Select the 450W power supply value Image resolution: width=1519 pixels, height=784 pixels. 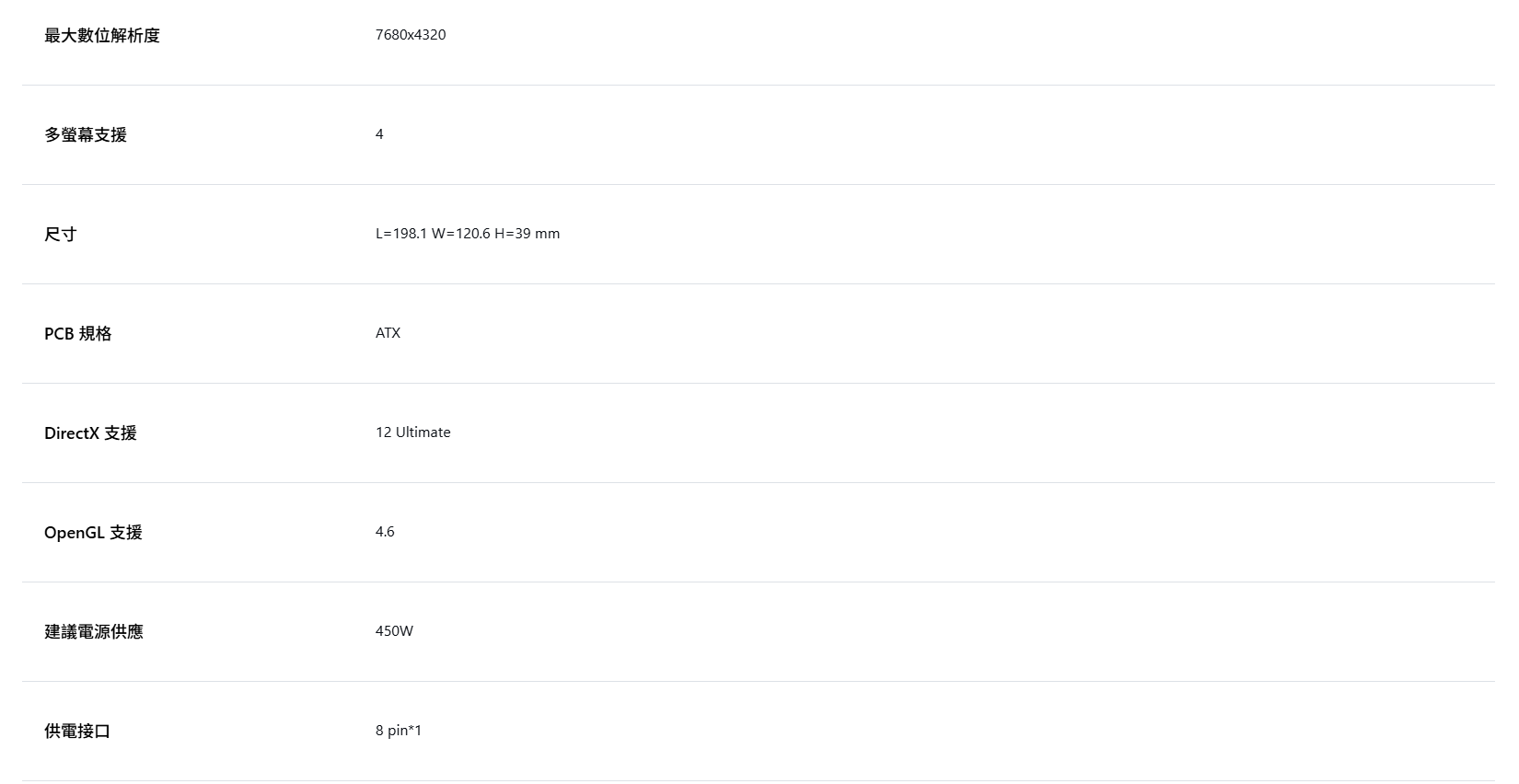click(394, 631)
